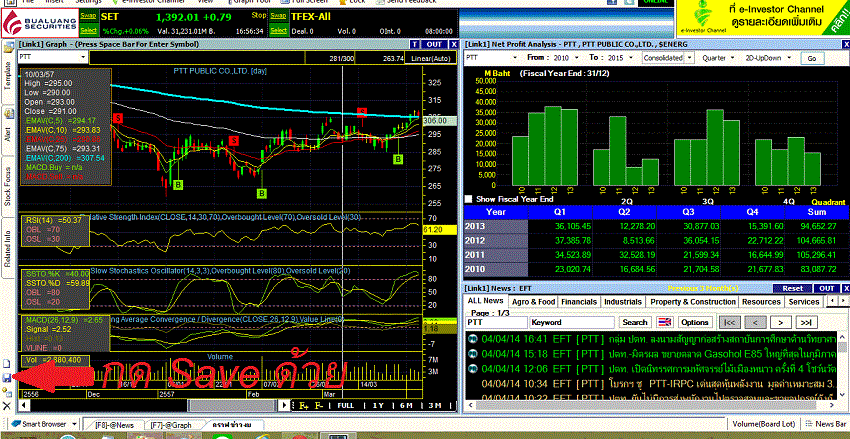850x439 pixels.
Task: Click the Reset button in News panel
Action: (x=793, y=288)
